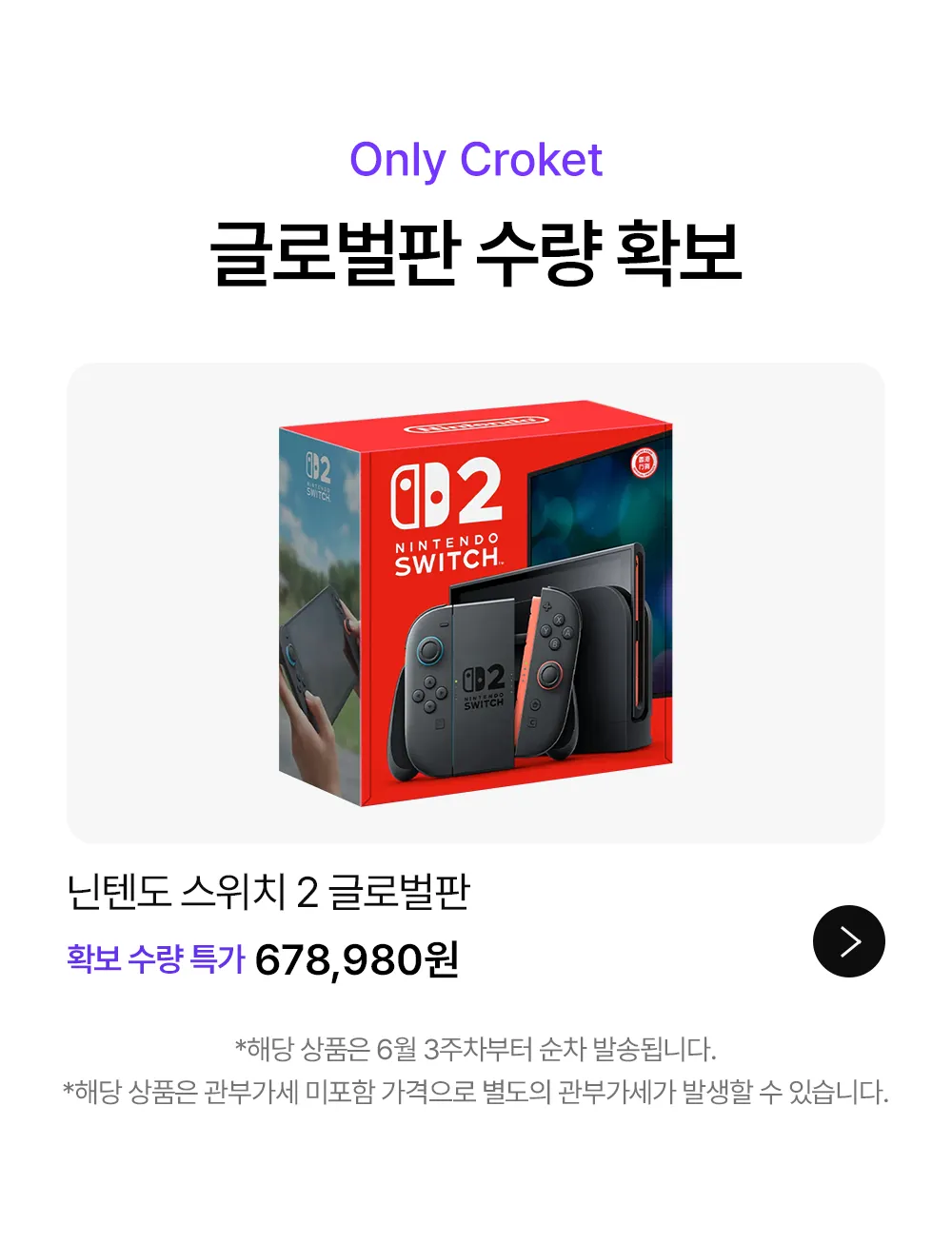Click the black circular arrow button

coord(849,941)
